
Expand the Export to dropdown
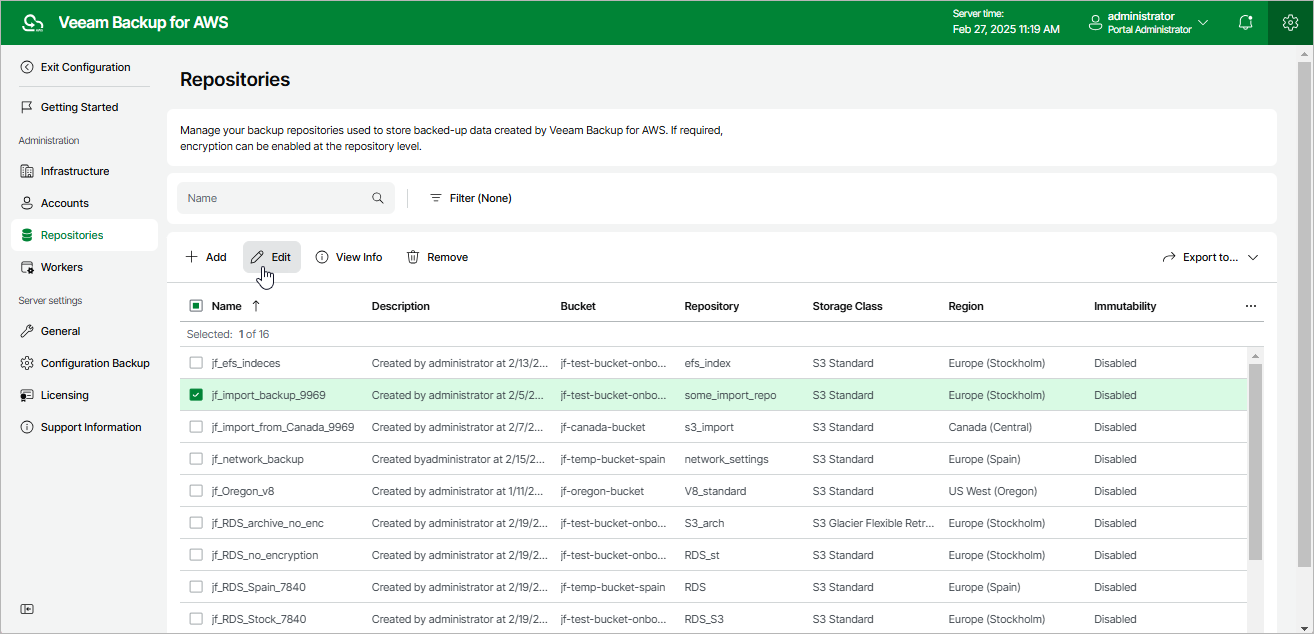point(1210,257)
